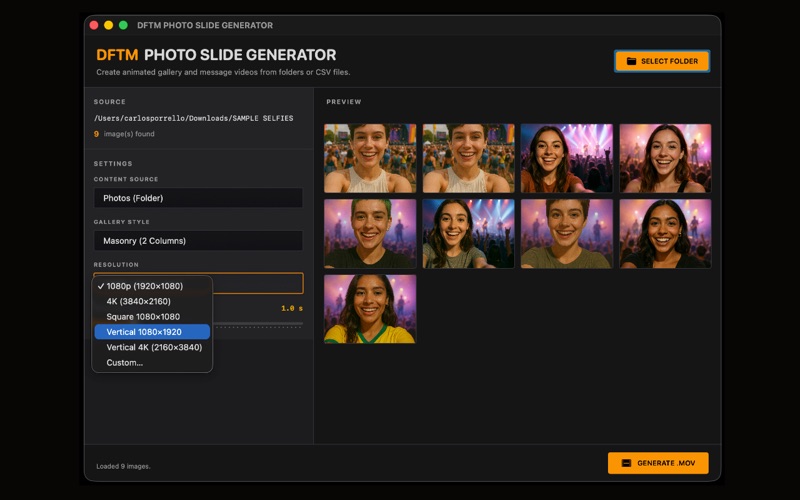The height and width of the screenshot is (500, 800).
Task: Click the slider track beside the 1.0 s value
Action: [x=258, y=323]
